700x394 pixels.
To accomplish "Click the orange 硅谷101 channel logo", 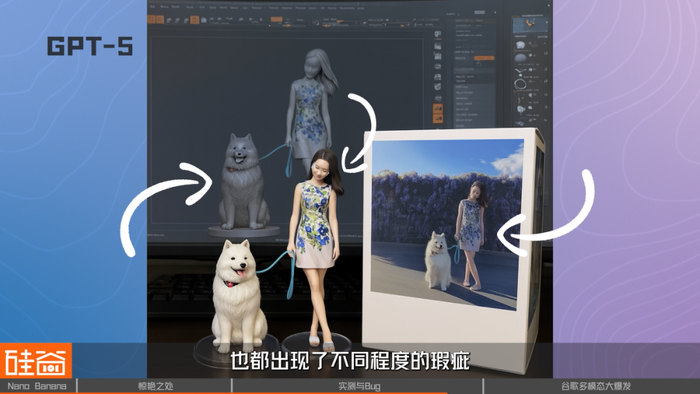I will point(36,361).
